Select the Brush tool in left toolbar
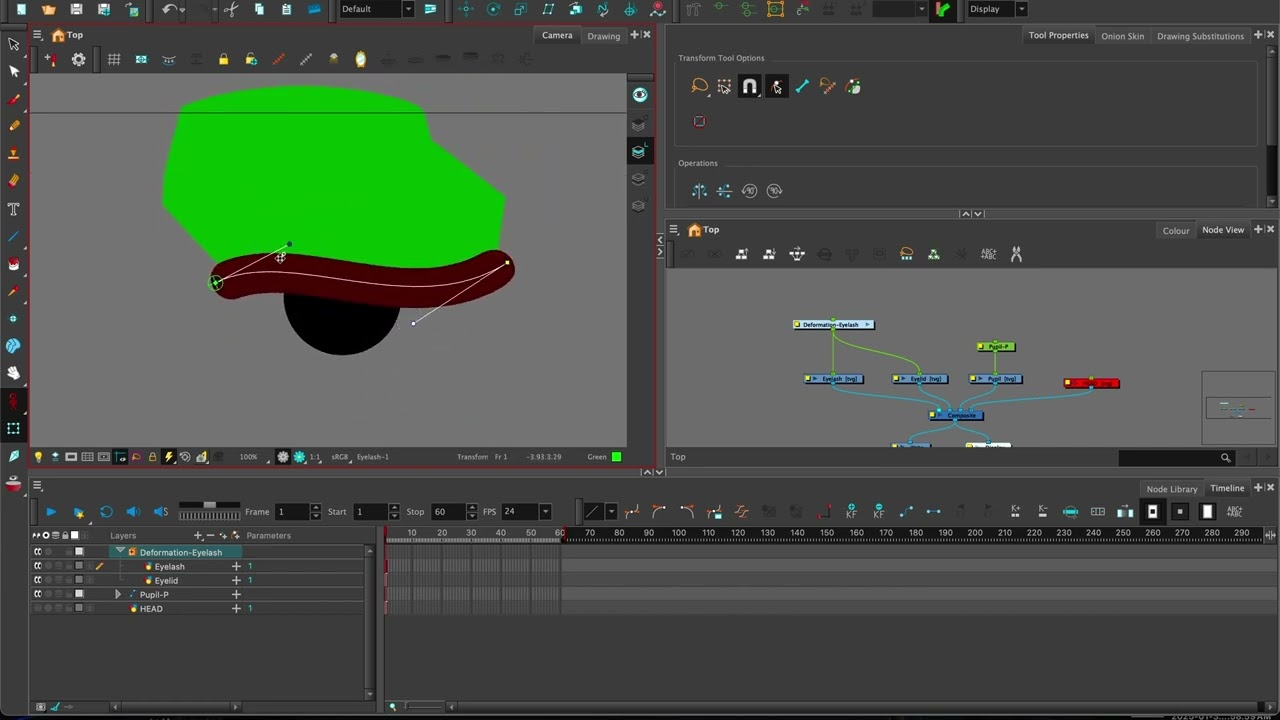This screenshot has height=720, width=1280. pos(14,99)
